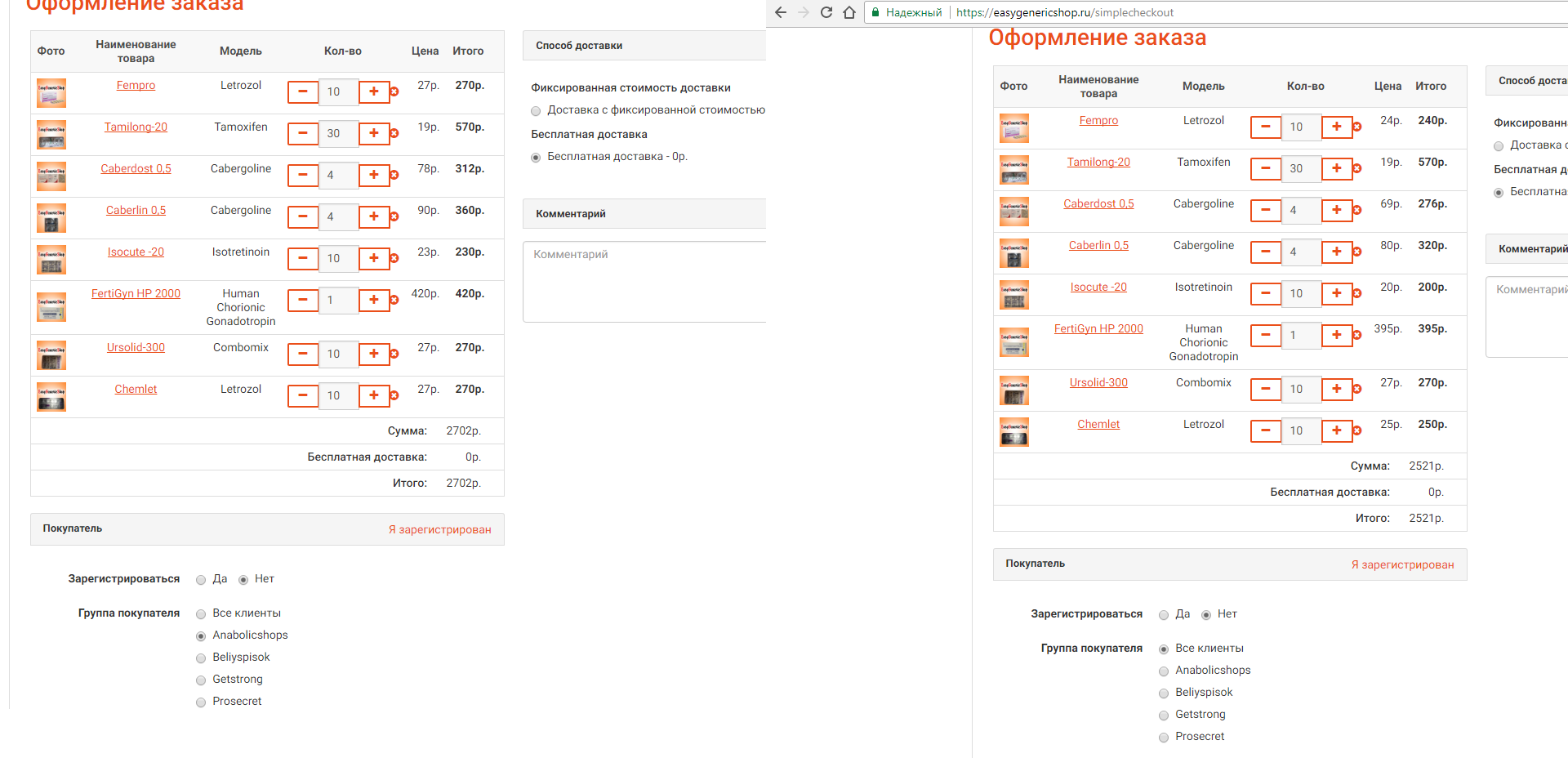Viewport: 1568px width, 758px height.
Task: Select the unselected Все клиенты radio button
Action: 201,613
